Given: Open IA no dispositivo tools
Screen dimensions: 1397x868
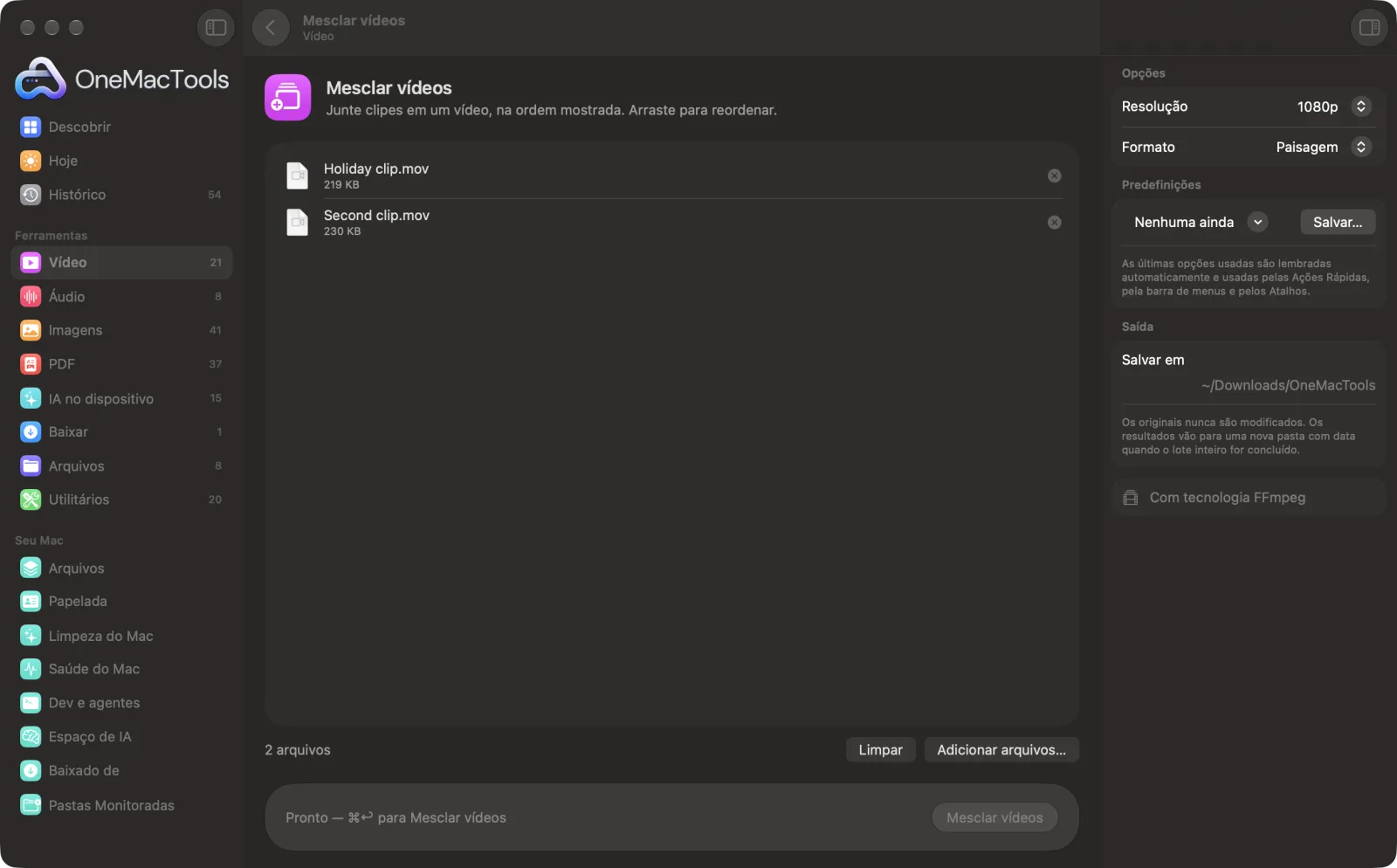Looking at the screenshot, I should pos(121,398).
